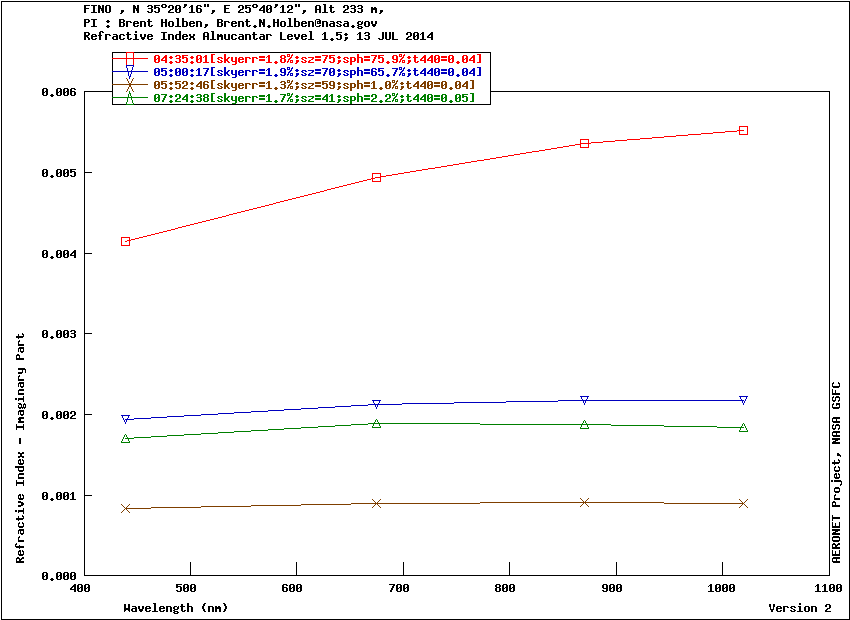The width and height of the screenshot is (850, 620).
Task: Select the red data point at 440 nm
Action: click(x=126, y=242)
